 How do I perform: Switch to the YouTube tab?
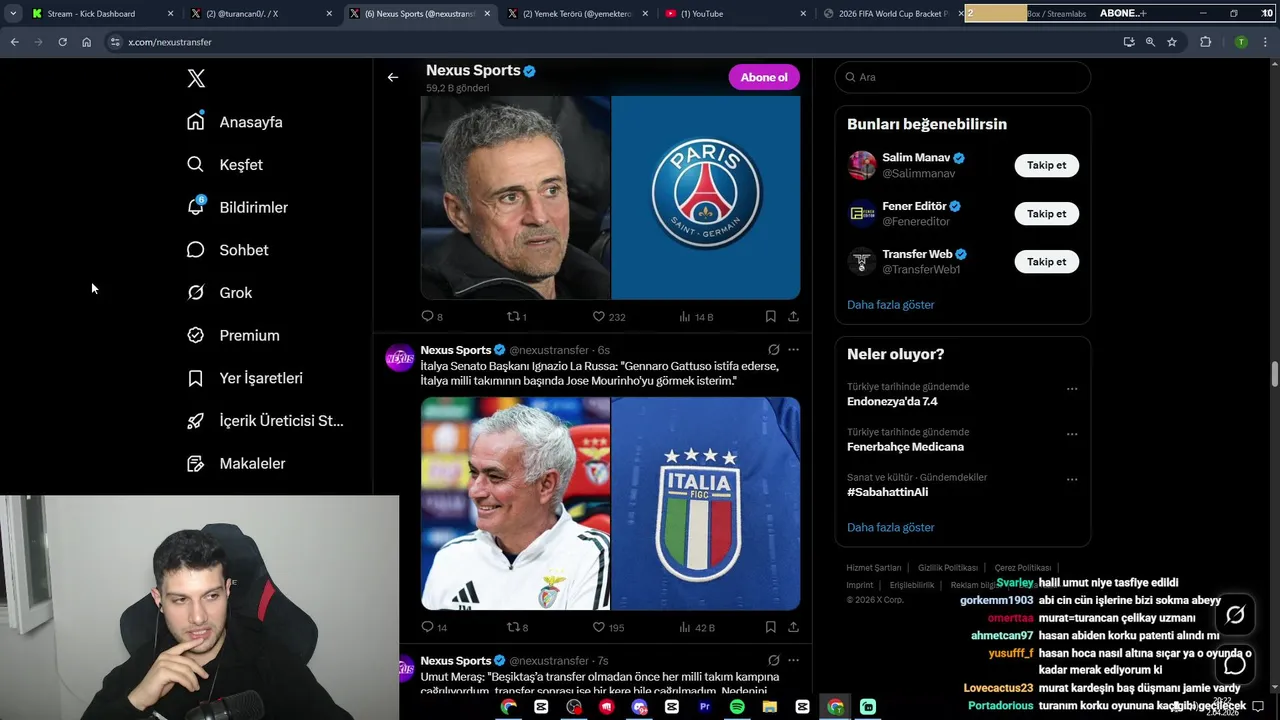[736, 14]
